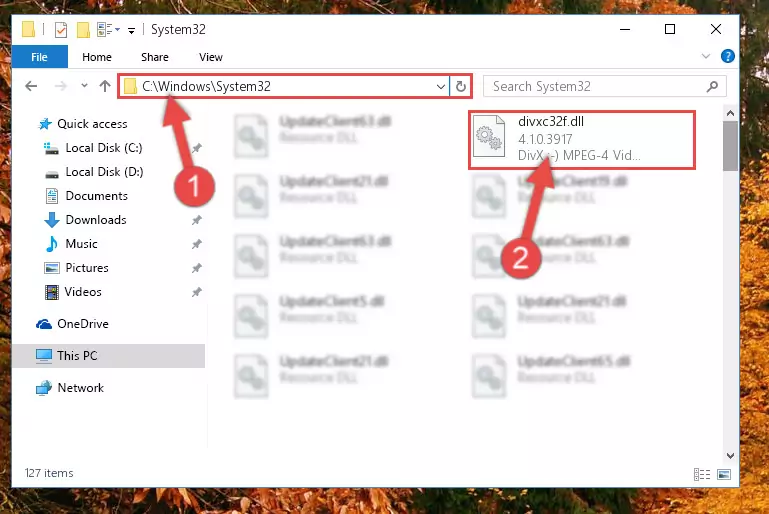The width and height of the screenshot is (769, 514).
Task: Refresh the System32 folder view
Action: (x=461, y=87)
